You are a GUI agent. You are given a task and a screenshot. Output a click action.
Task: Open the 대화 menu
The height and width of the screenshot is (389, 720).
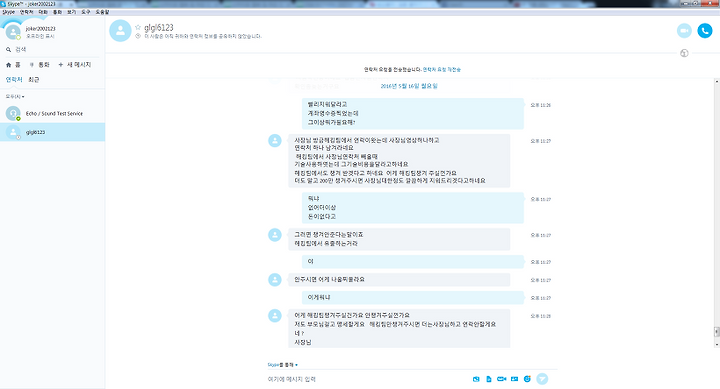pos(43,12)
